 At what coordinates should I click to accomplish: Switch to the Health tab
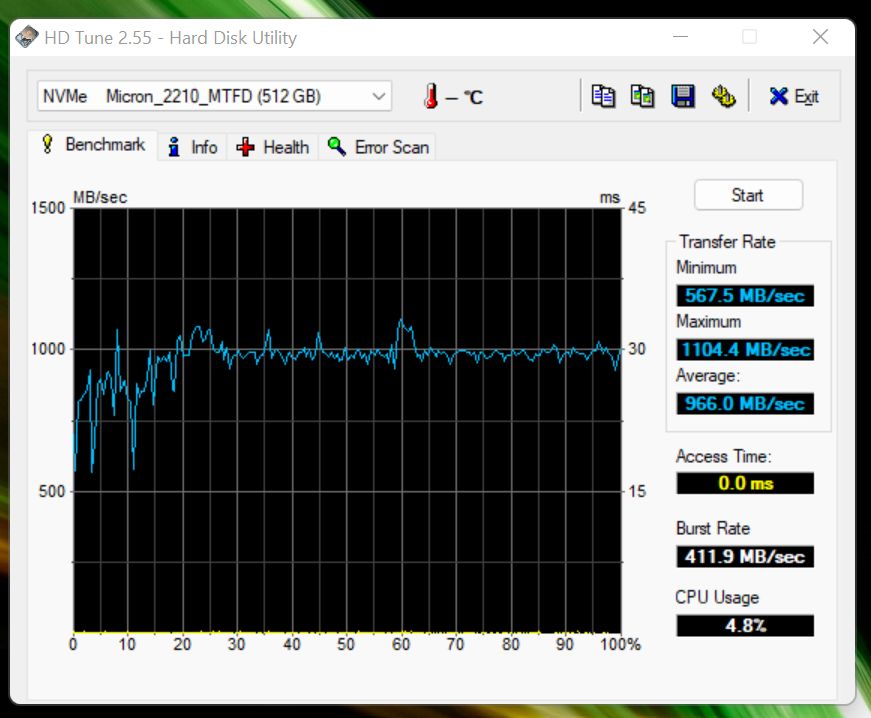point(272,147)
